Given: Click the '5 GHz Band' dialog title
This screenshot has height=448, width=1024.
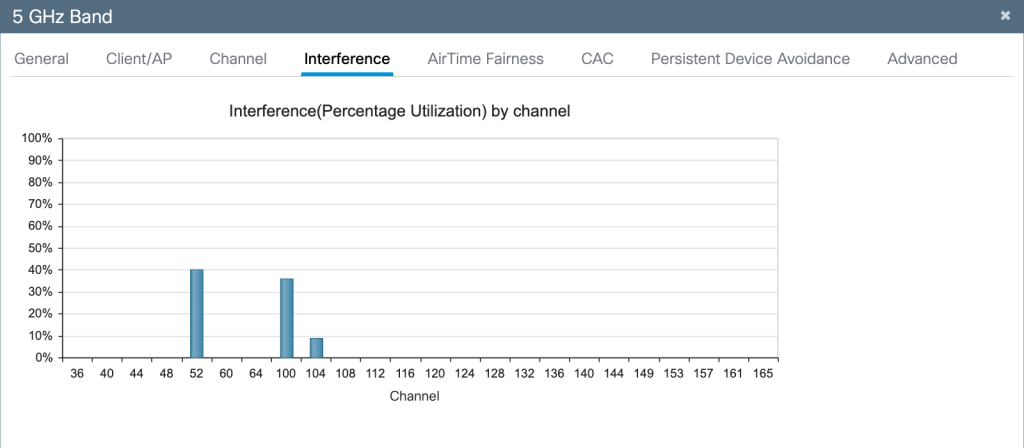Looking at the screenshot, I should point(63,16).
